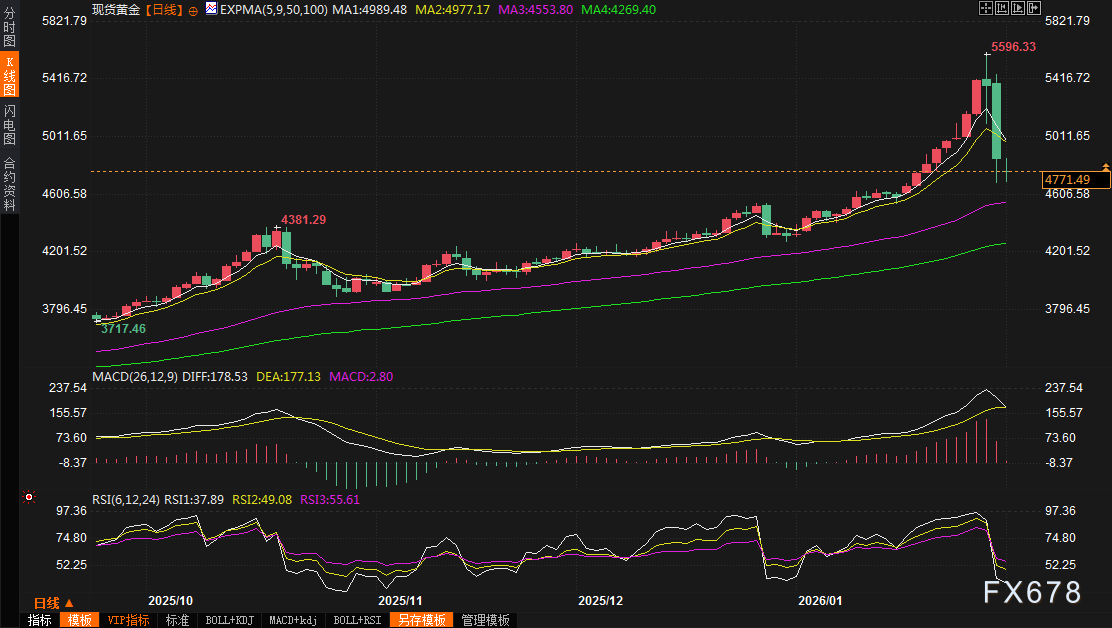Click the orange bell marker at right axis

coord(1105,165)
